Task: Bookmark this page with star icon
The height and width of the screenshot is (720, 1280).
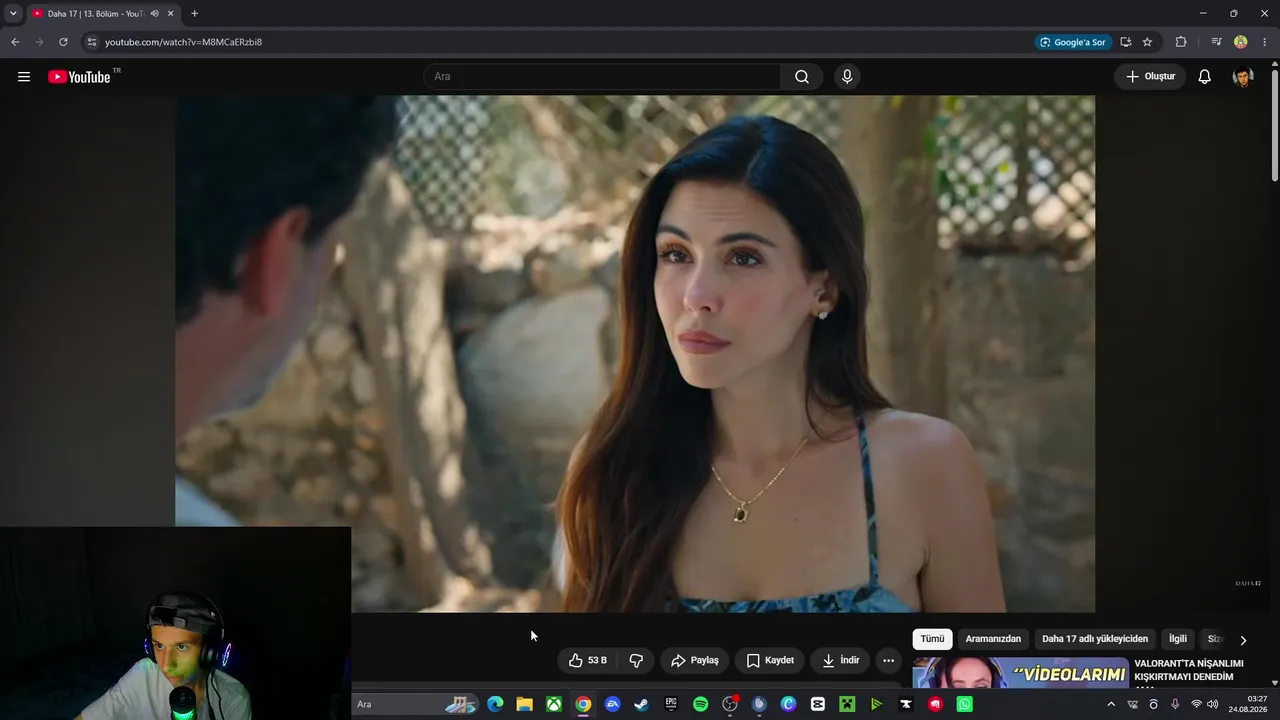Action: [1147, 42]
